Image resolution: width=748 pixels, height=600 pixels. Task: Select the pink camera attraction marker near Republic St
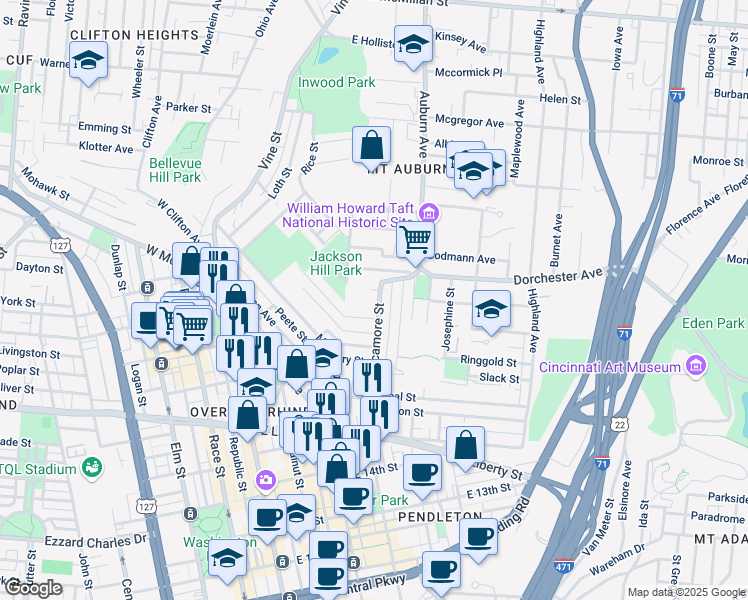[x=266, y=480]
